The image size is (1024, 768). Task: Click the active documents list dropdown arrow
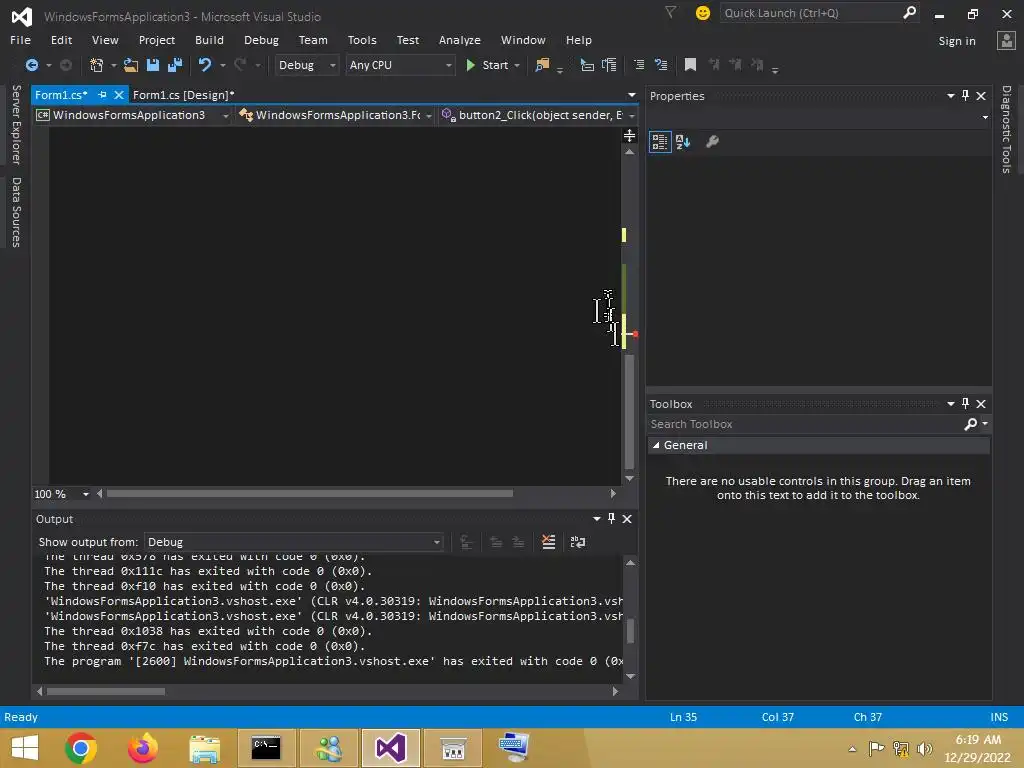pos(632,95)
